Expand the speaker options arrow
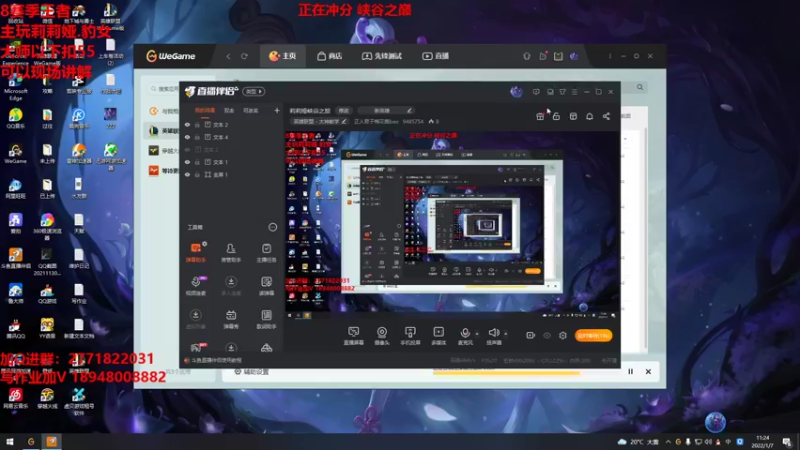The height and width of the screenshot is (450, 800). pos(506,334)
